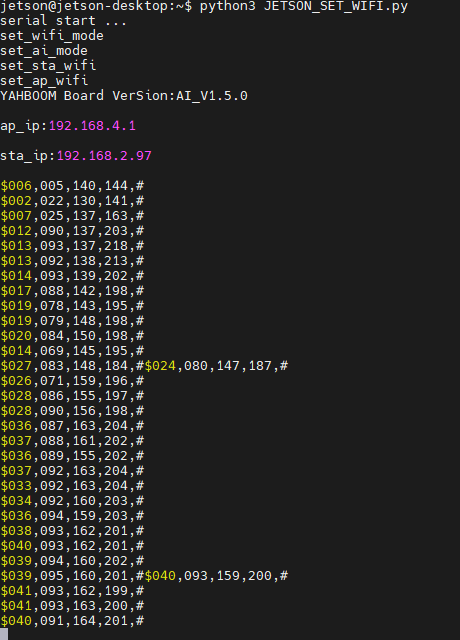This screenshot has height=640, width=460.
Task: Click the ap_ip address 192.168.4.1
Action: pyautogui.click(x=92, y=126)
